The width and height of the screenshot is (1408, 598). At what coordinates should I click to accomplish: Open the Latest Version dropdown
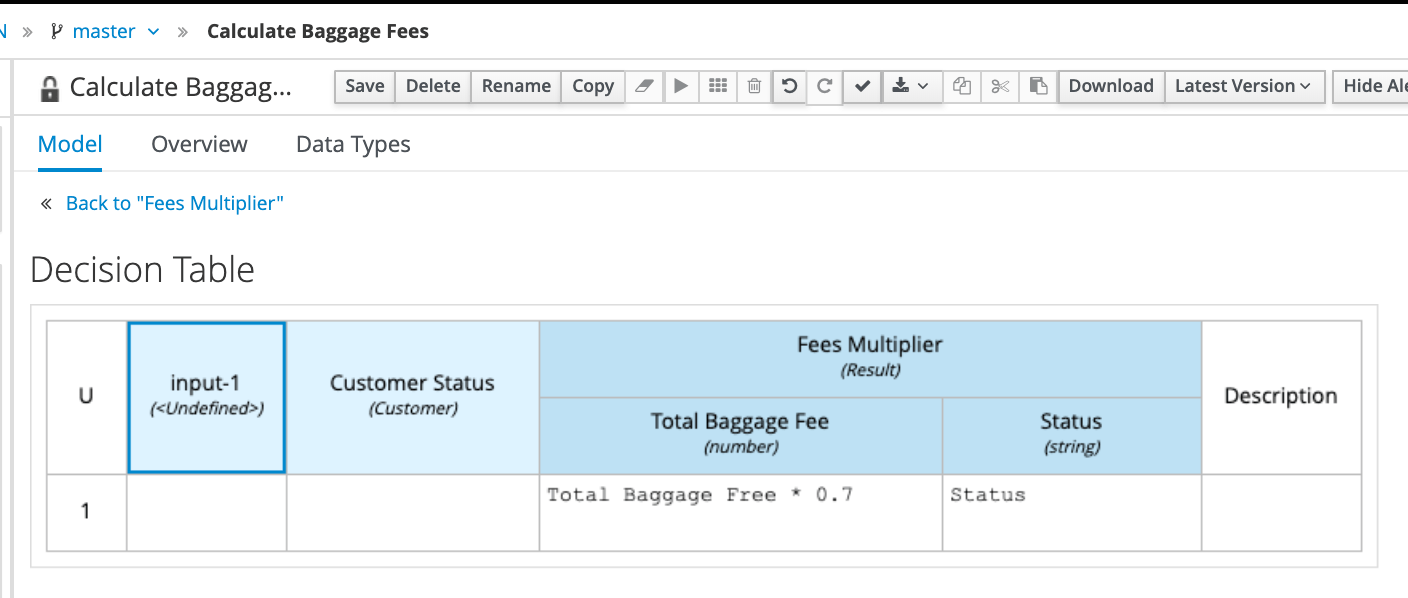pos(1244,86)
